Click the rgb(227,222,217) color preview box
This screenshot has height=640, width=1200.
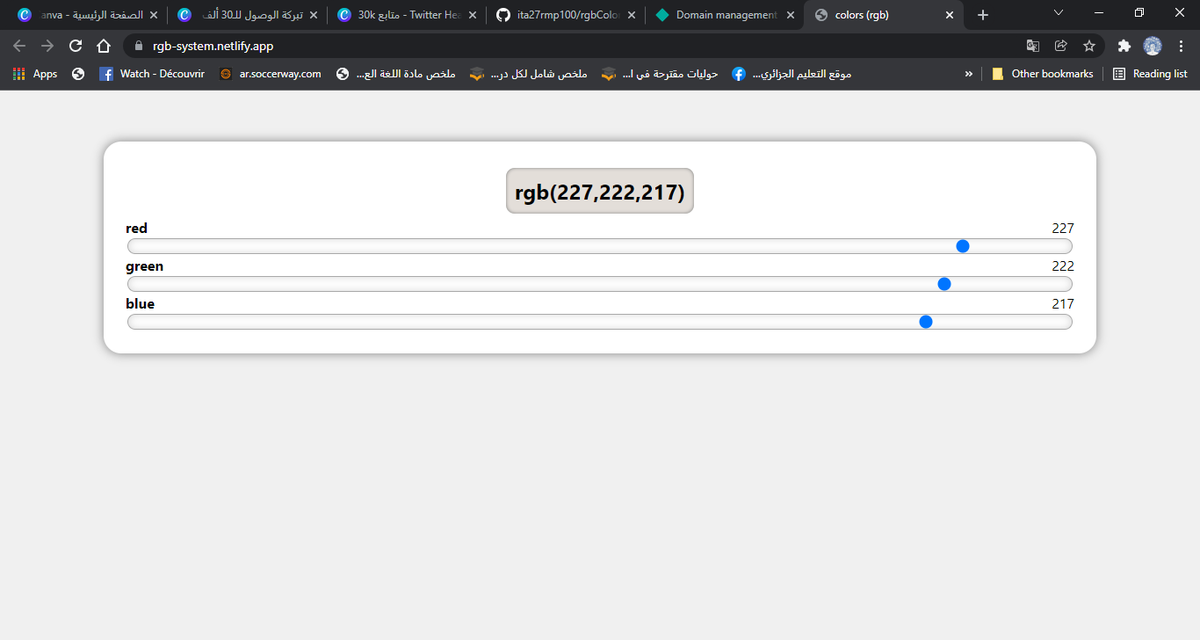(600, 191)
